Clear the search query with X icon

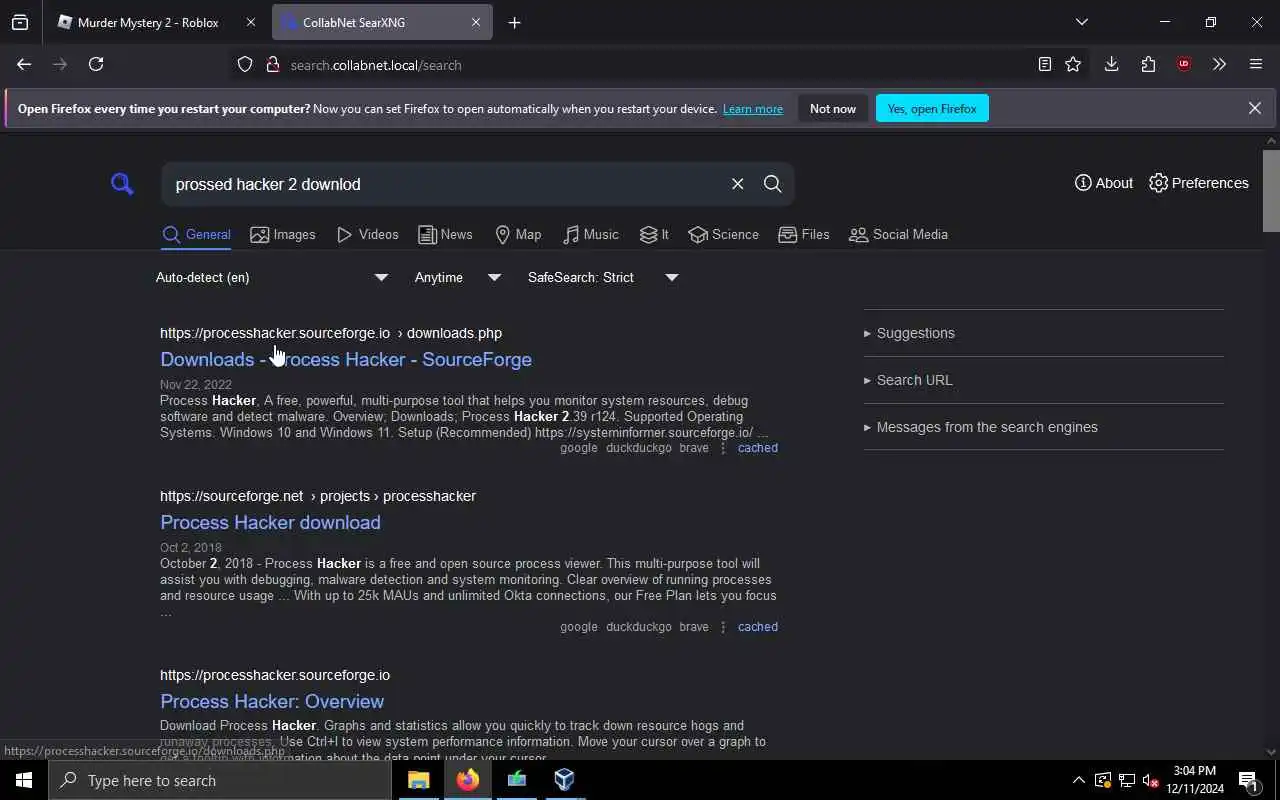coord(737,184)
